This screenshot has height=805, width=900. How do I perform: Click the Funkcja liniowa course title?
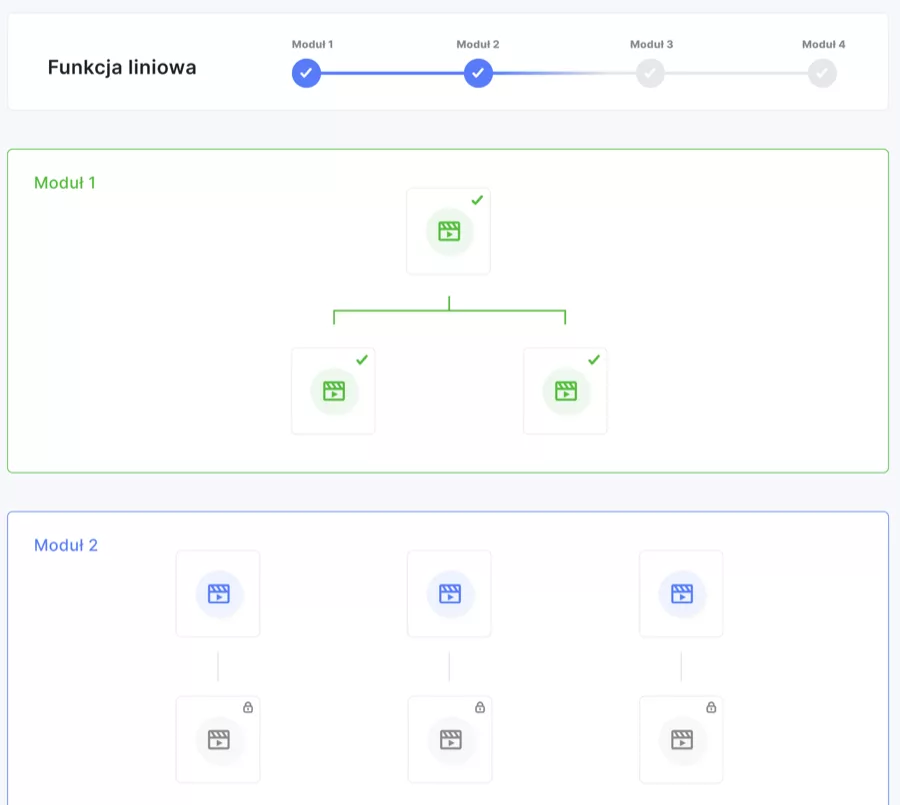point(122,67)
